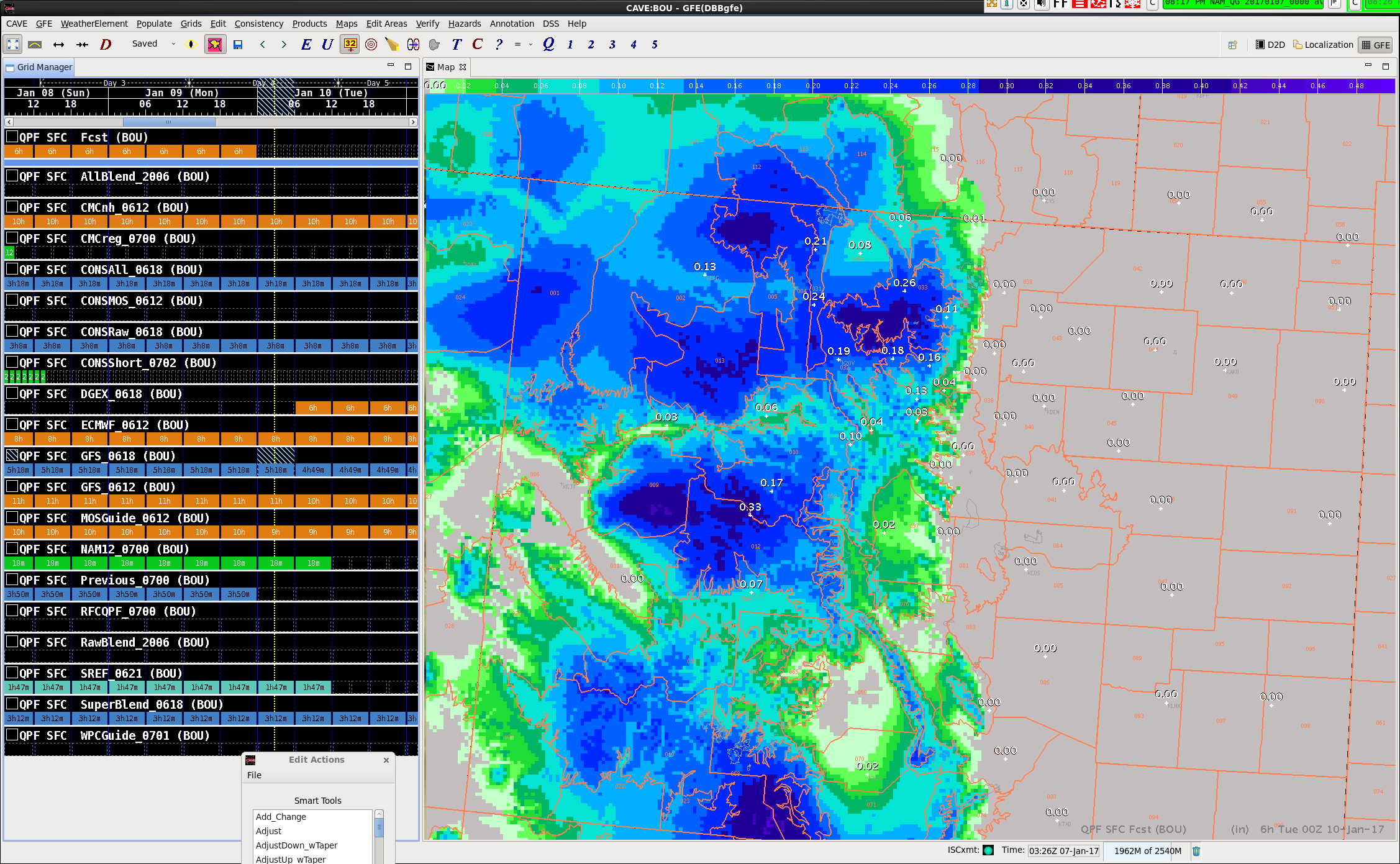
Task: Select the Grid Manager tab
Action: click(x=39, y=67)
